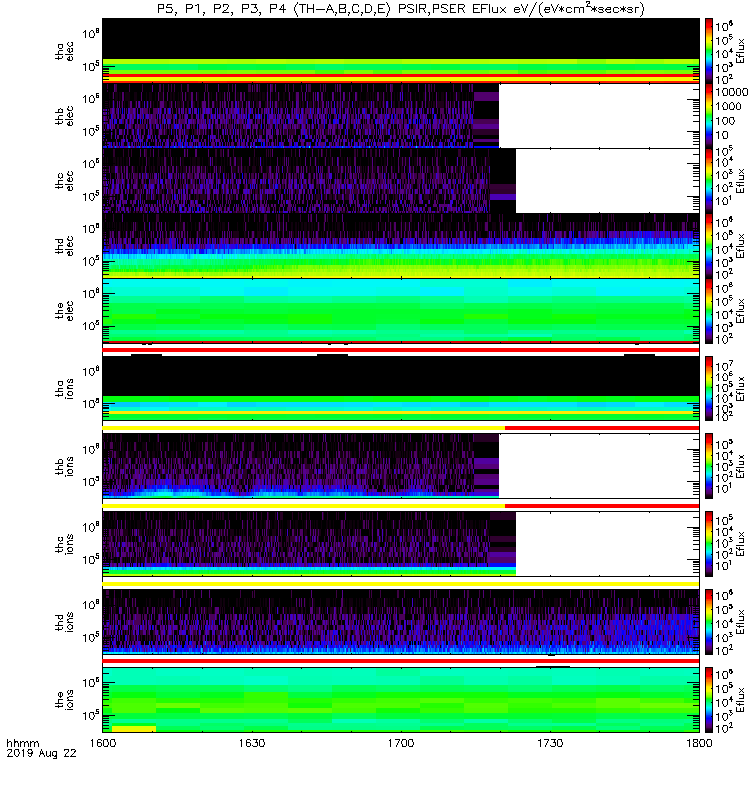The width and height of the screenshot is (750, 800).
Task: Click inside the thd elec spectrogram
Action: pyautogui.click(x=401, y=245)
